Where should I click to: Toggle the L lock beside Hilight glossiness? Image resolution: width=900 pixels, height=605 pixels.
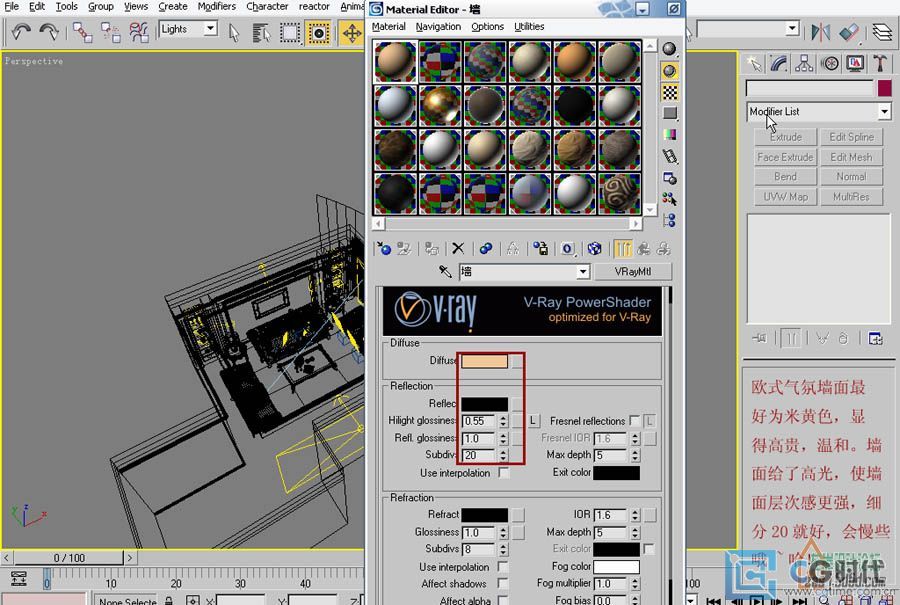[x=533, y=421]
